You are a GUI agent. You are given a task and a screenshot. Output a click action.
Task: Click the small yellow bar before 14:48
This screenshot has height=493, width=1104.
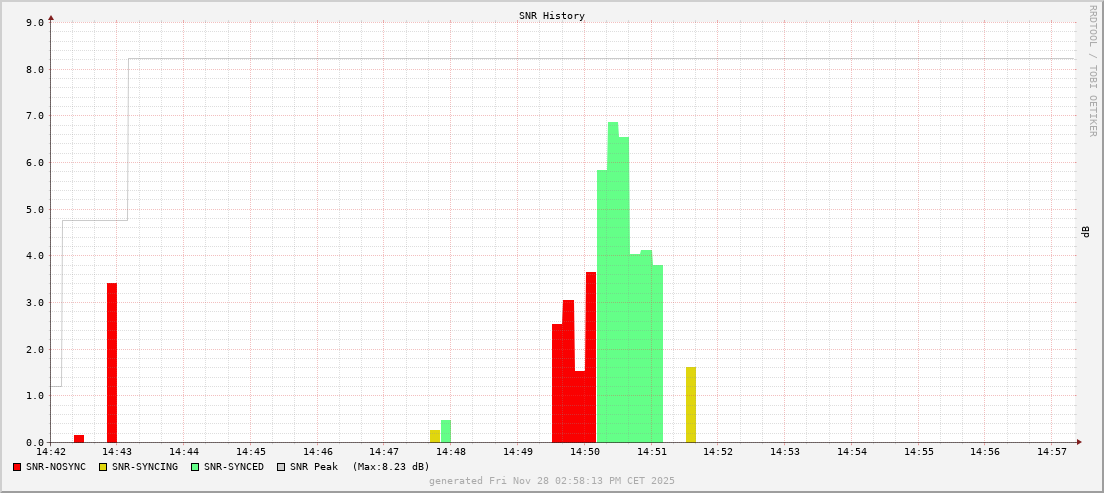tap(435, 436)
